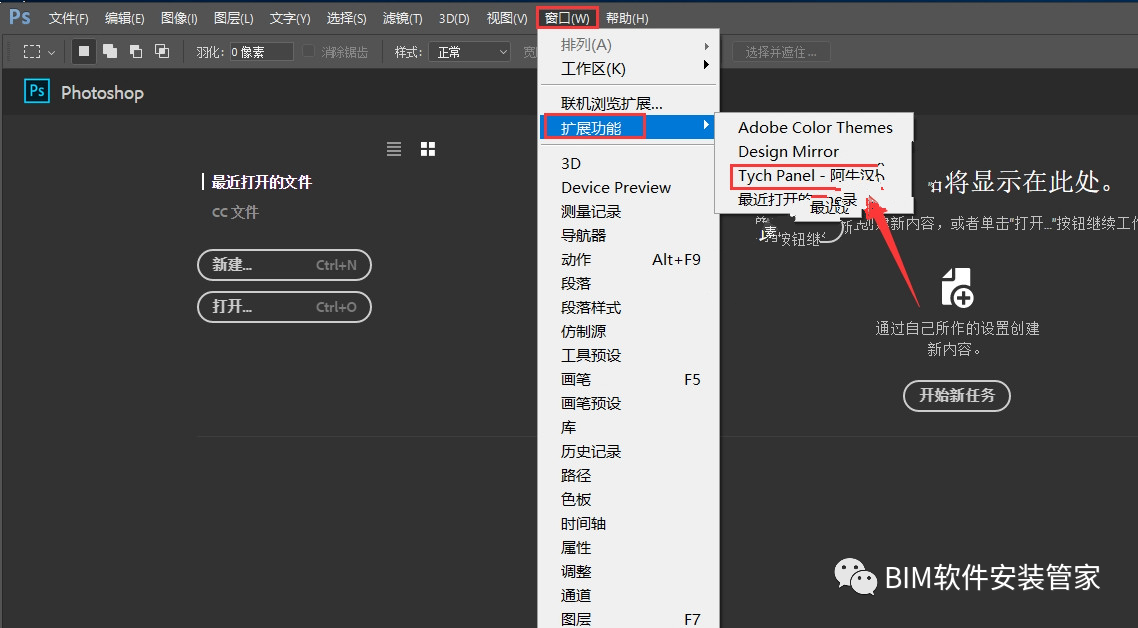Image resolution: width=1138 pixels, height=628 pixels.
Task: Open the 文字(Y) menu
Action: click(290, 18)
